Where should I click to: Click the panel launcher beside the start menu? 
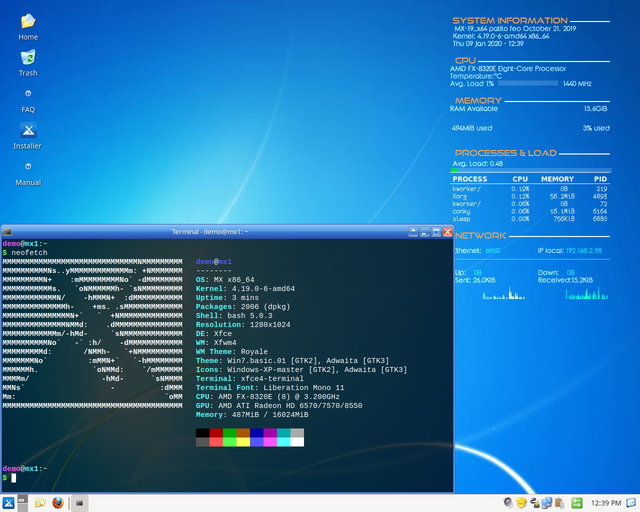click(x=23, y=503)
